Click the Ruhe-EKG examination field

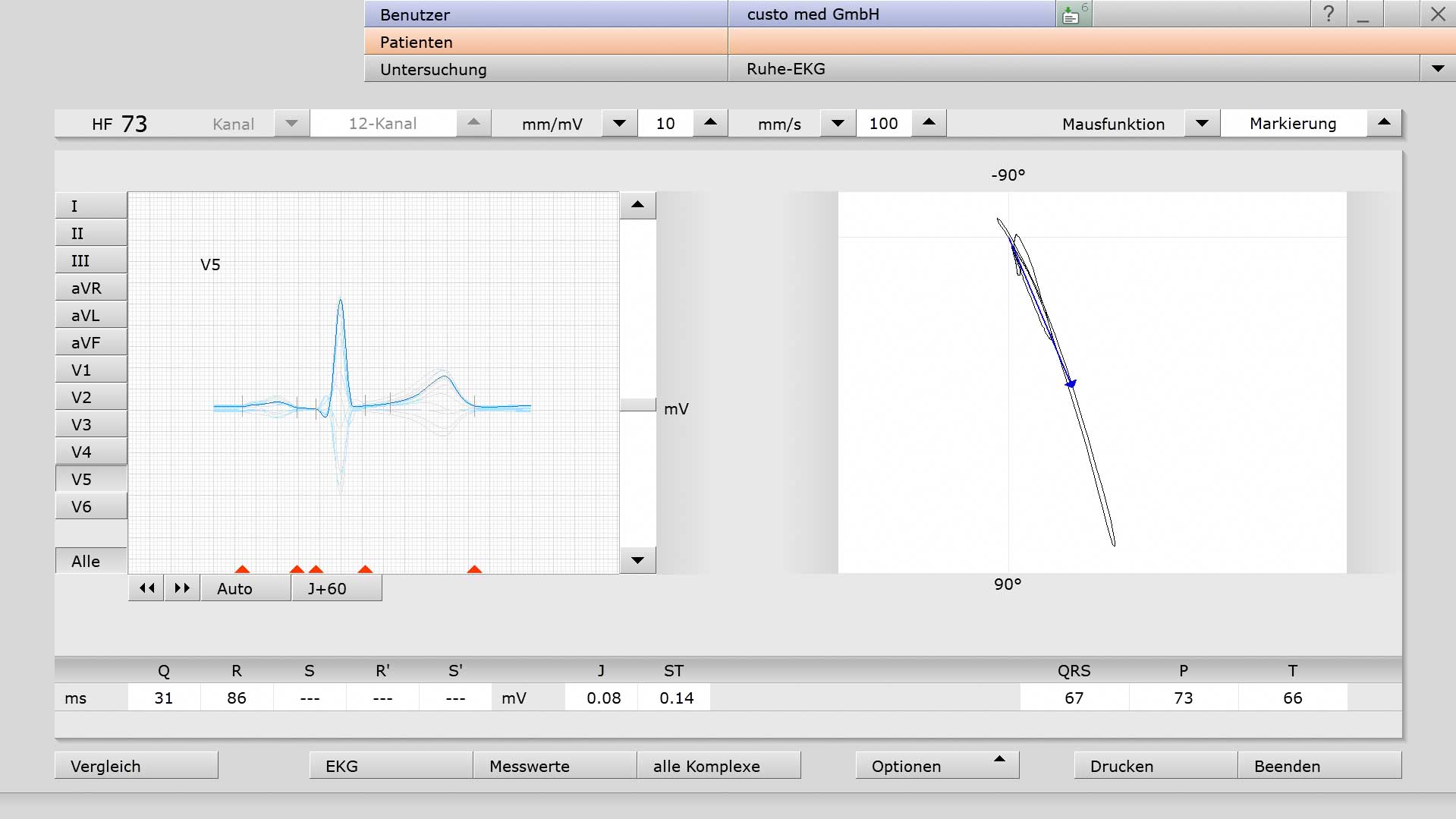click(1074, 68)
